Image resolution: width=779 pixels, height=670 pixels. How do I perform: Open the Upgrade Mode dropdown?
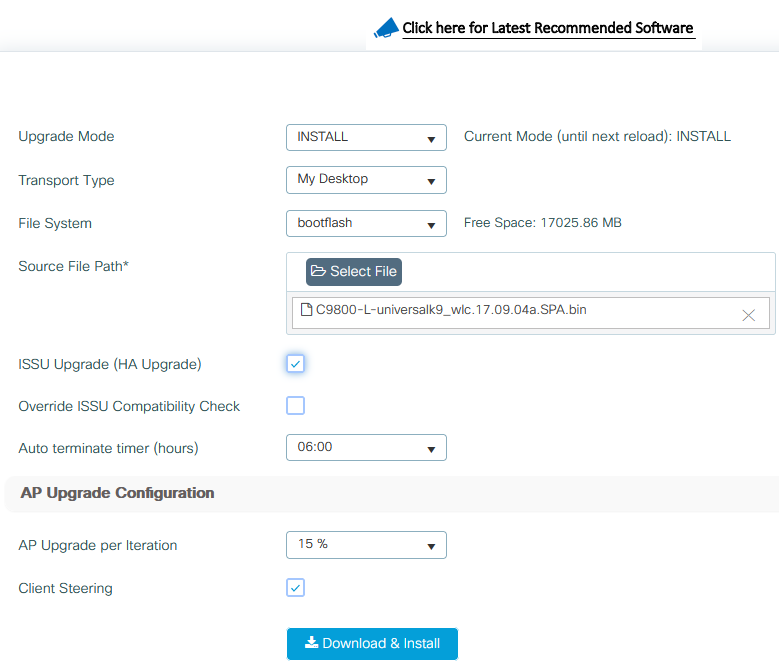(x=366, y=138)
